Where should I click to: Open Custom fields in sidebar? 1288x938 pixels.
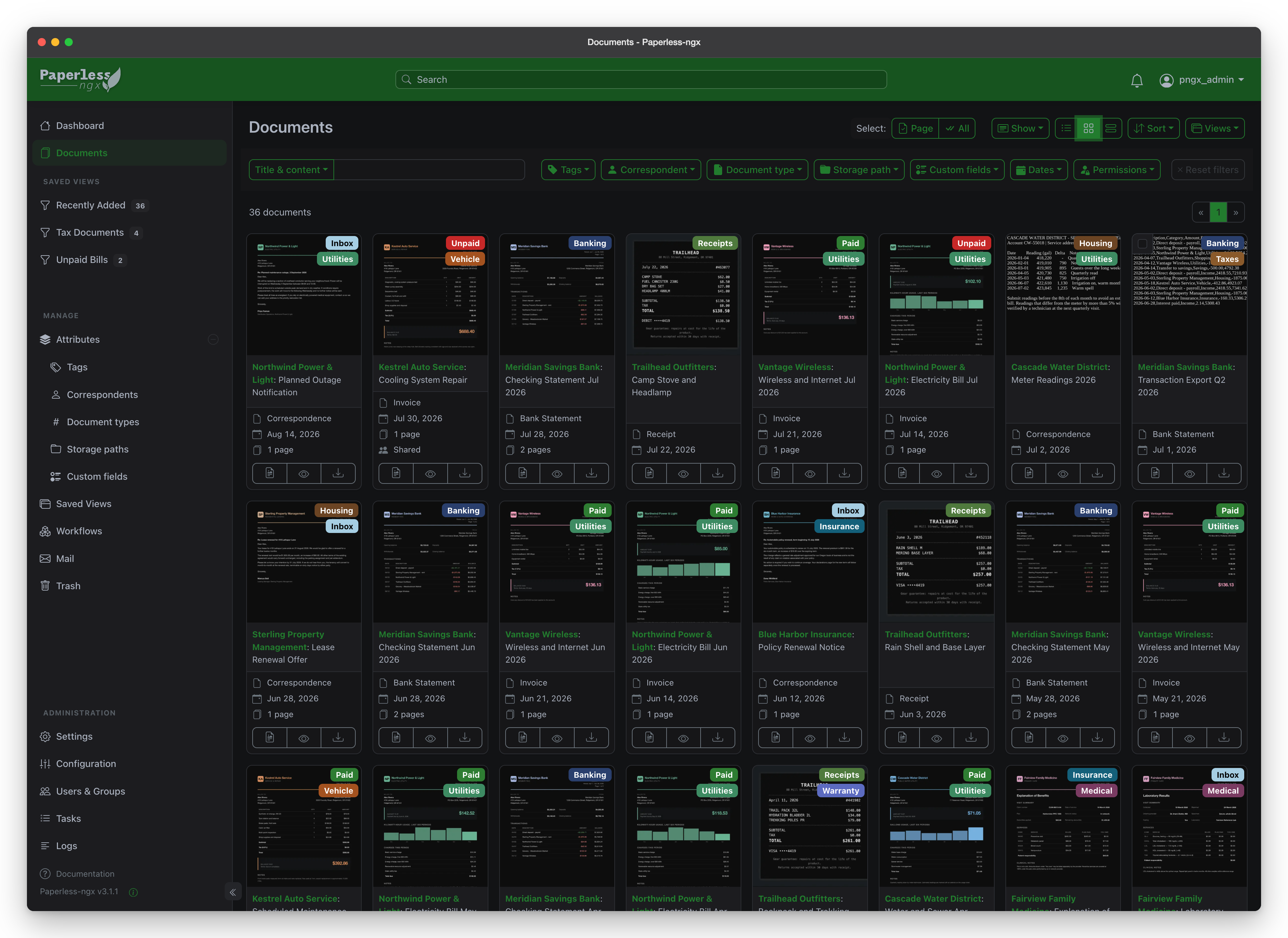click(x=97, y=476)
